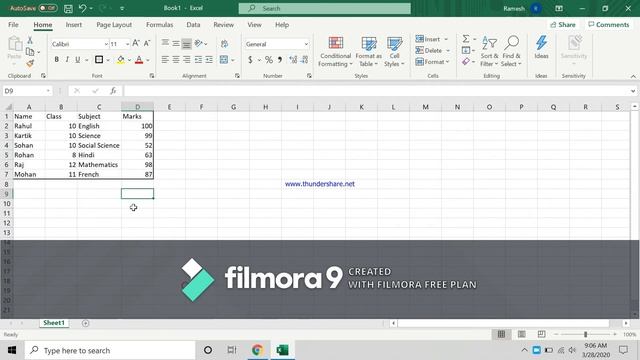Switch to the Data tab
Screen dimensions: 640x360
point(193,24)
